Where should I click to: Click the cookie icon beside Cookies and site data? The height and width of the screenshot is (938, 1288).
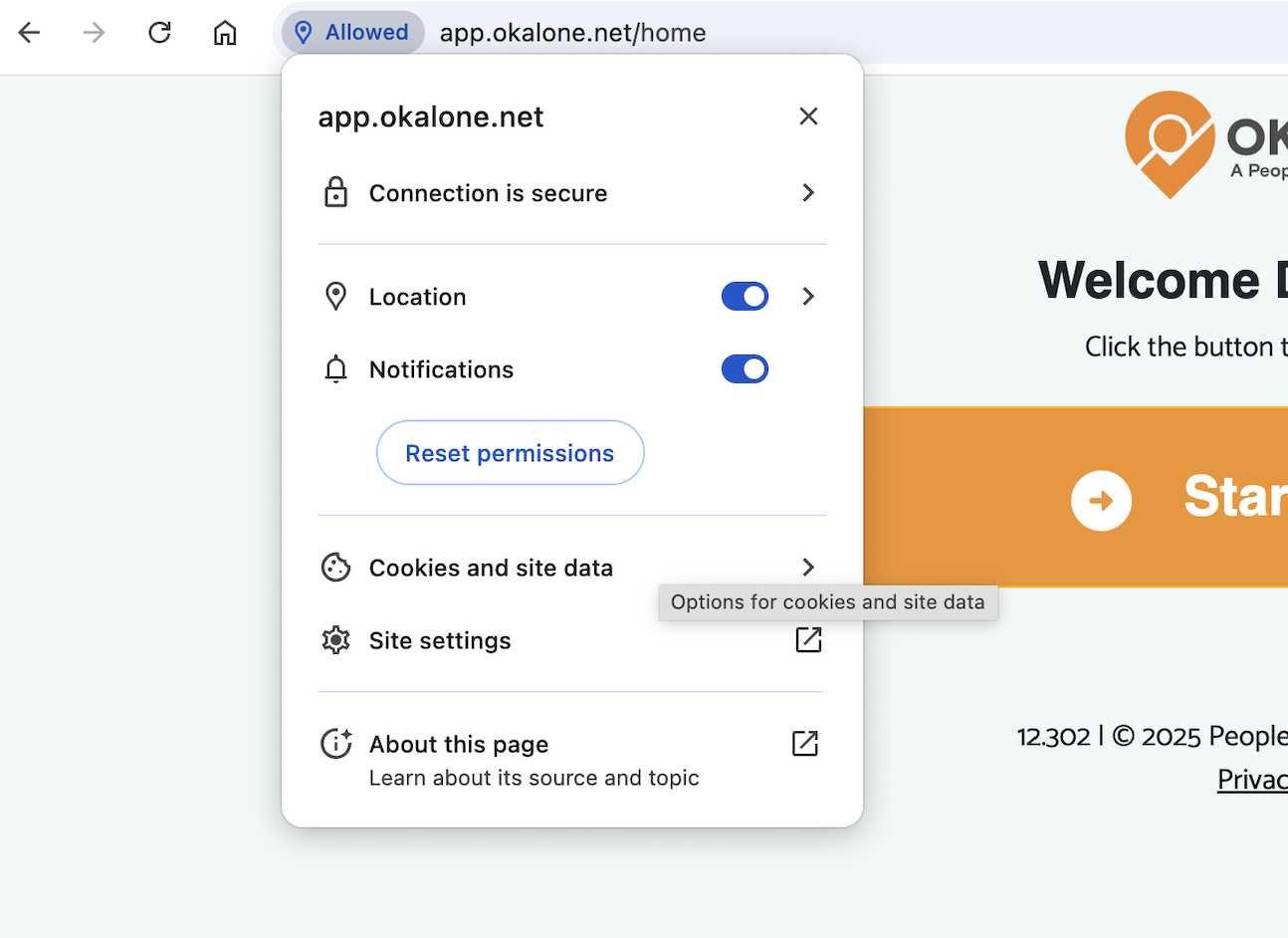pos(335,568)
